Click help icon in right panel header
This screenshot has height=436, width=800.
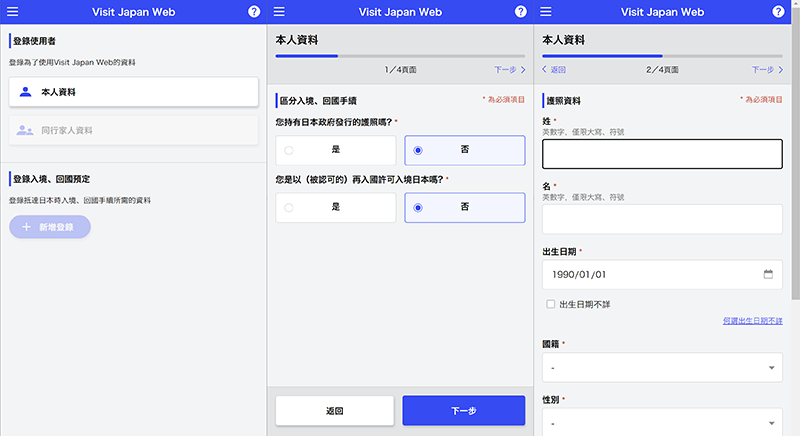[x=778, y=12]
